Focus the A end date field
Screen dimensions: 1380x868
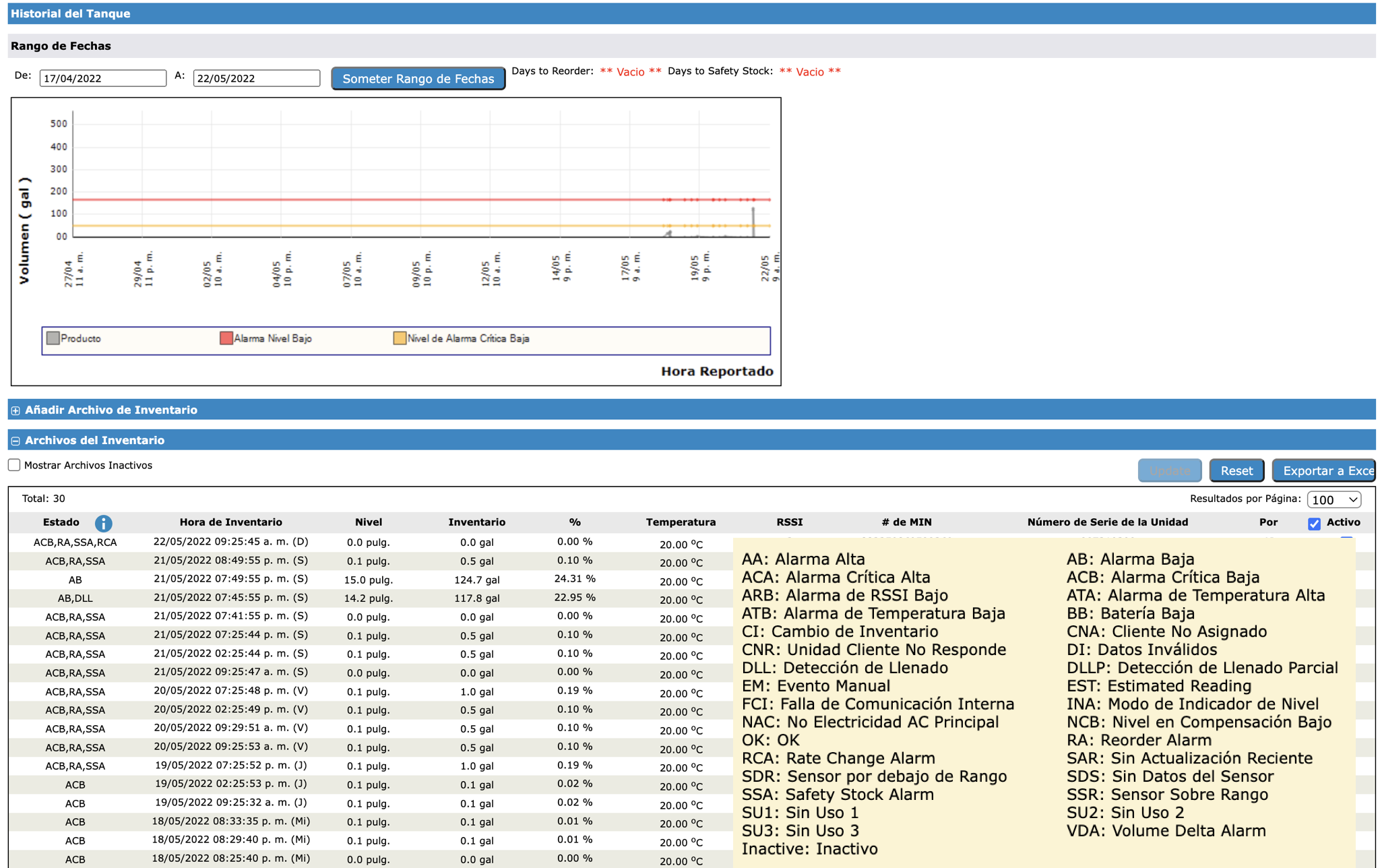click(x=257, y=78)
